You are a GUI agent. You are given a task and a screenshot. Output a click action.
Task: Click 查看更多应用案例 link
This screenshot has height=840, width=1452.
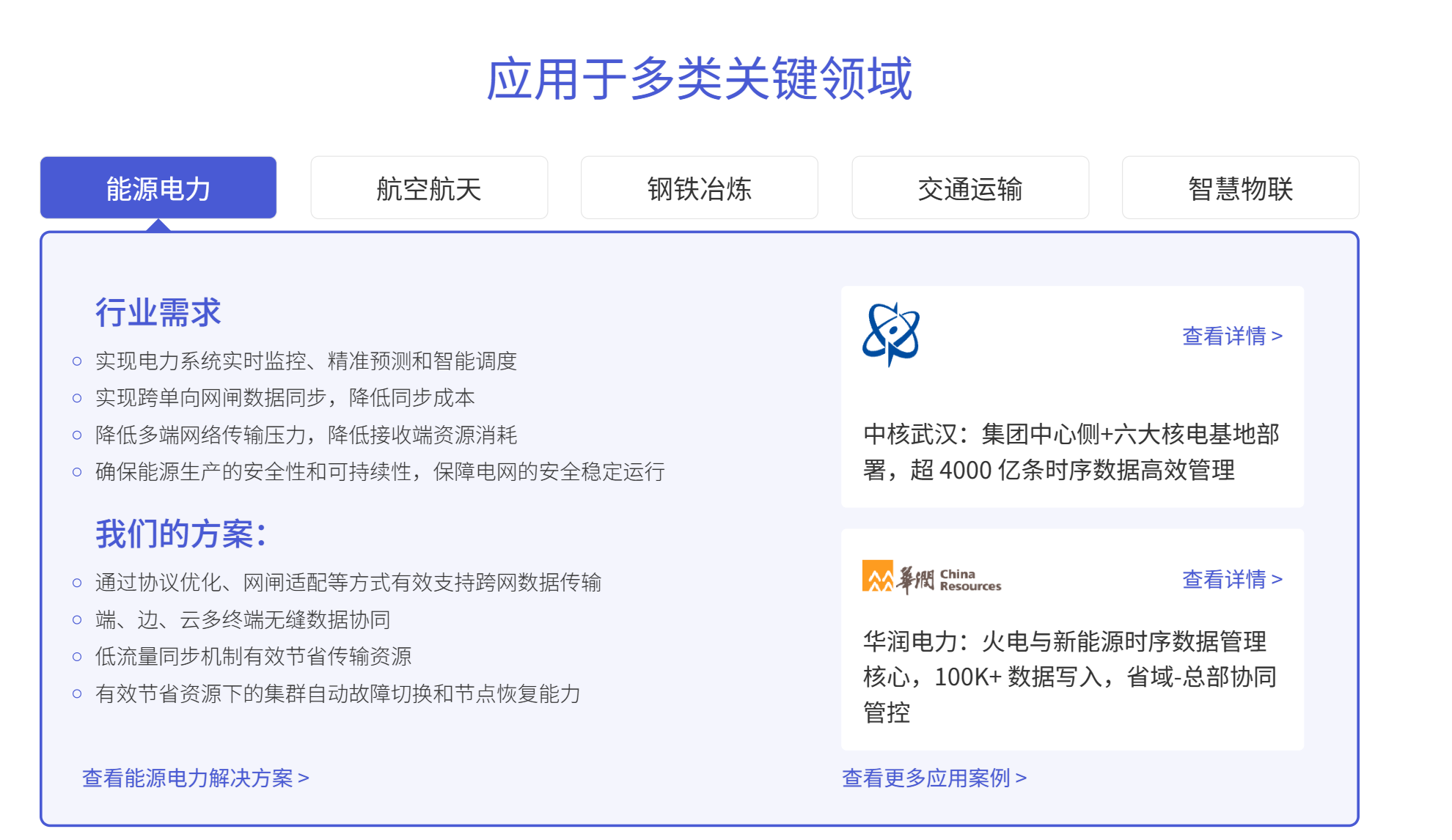(934, 778)
